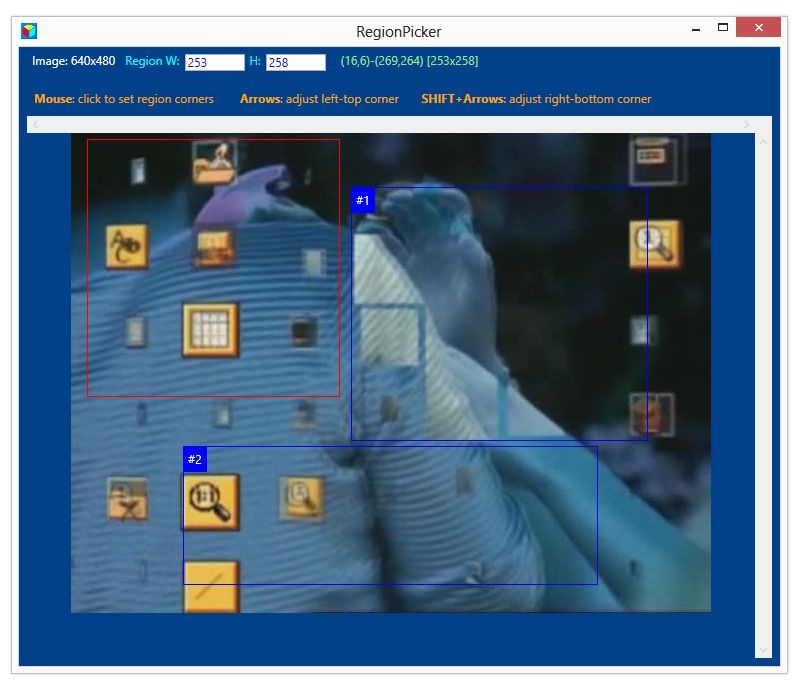Click the framed table icon in top-right corner

[657, 160]
